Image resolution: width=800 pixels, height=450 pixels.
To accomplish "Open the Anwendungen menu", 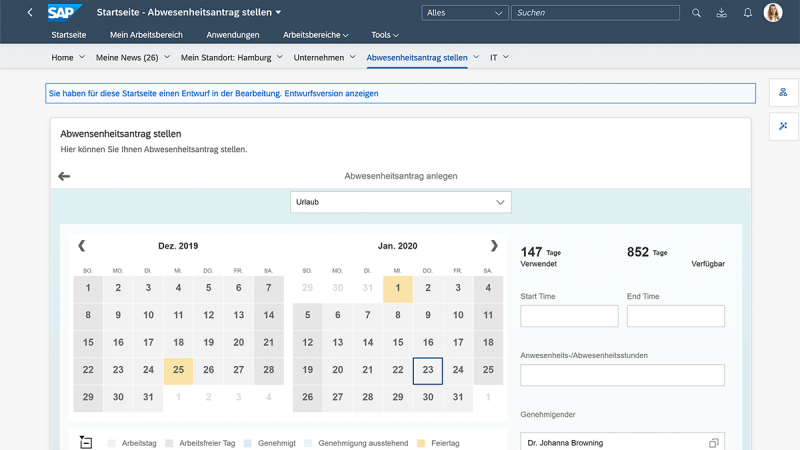I will click(x=233, y=35).
